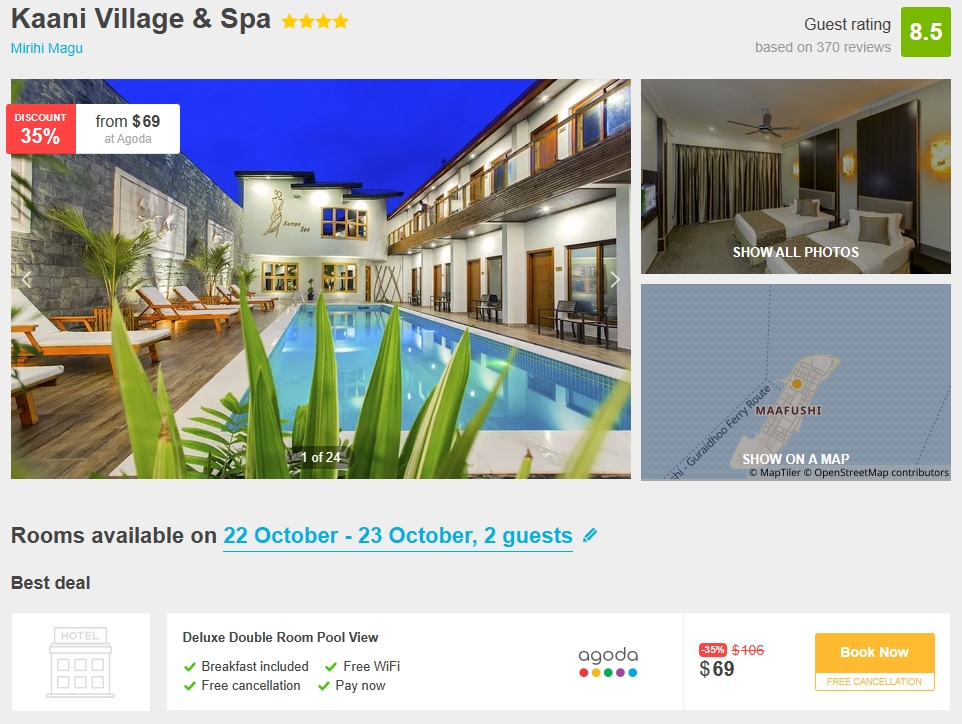Click the hotel placeholder image icon
Viewport: 962px width, 724px height.
(80, 662)
